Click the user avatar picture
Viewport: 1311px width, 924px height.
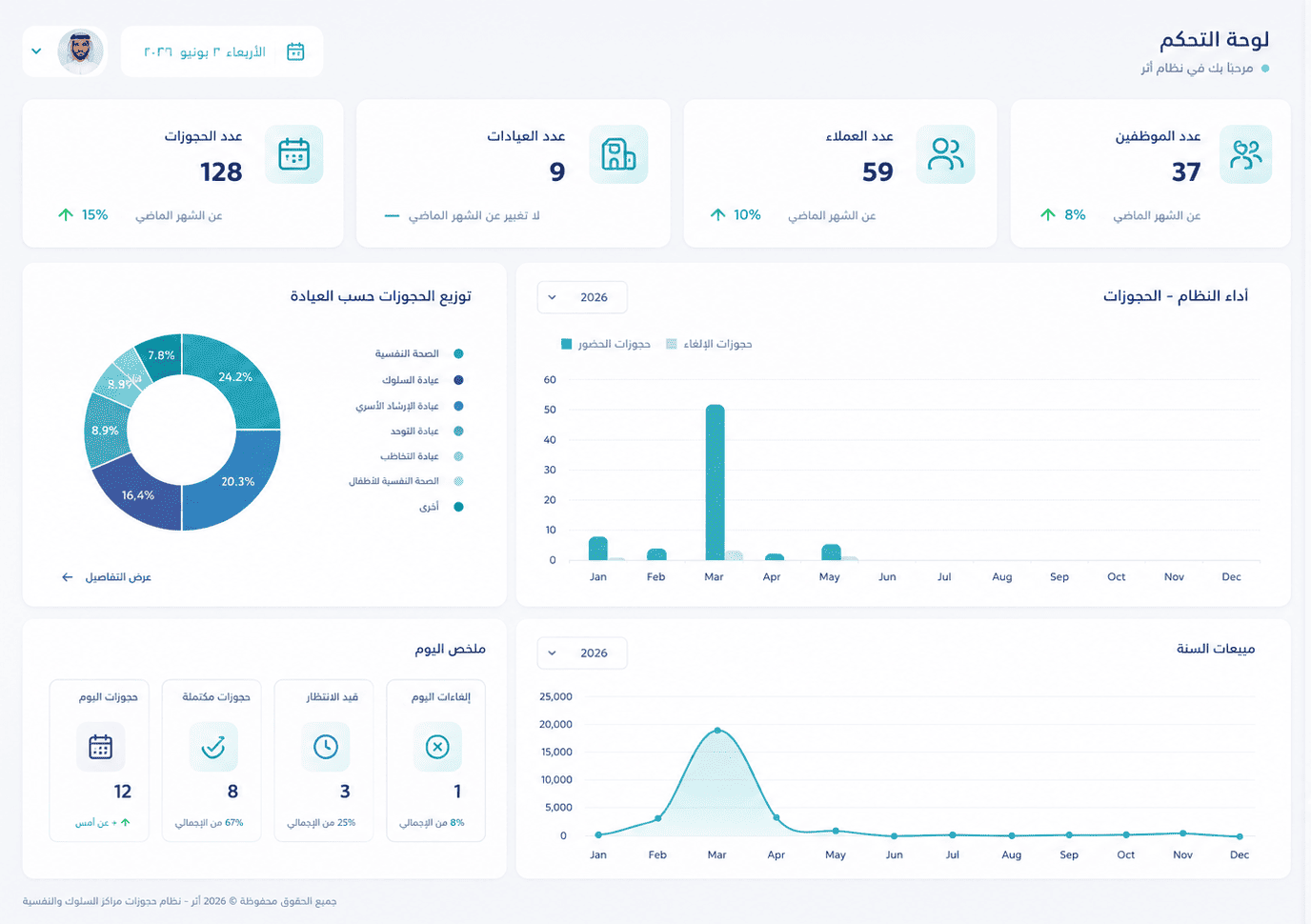(x=81, y=51)
